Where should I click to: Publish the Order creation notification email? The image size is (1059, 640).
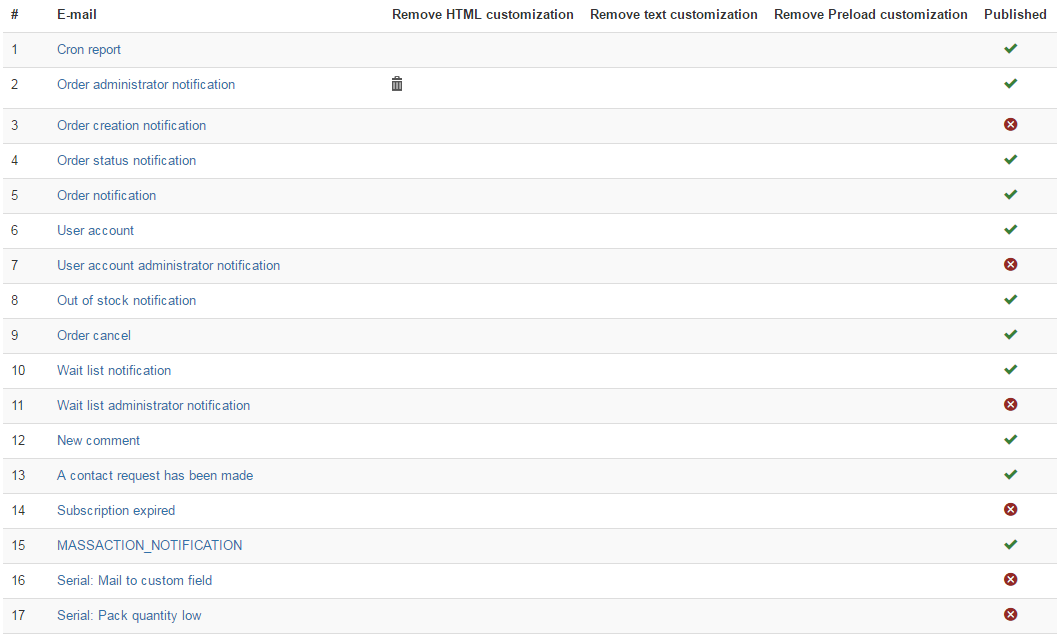1010,125
